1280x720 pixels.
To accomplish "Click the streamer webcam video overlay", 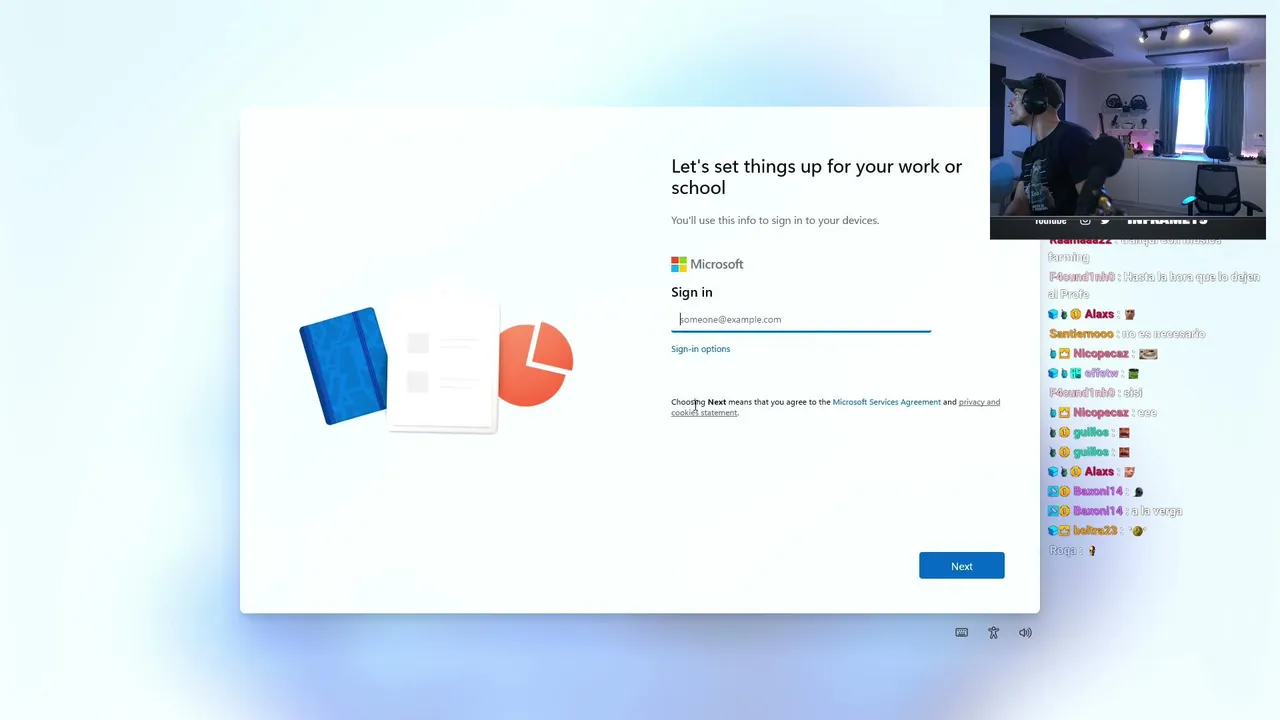I will click(x=1127, y=127).
